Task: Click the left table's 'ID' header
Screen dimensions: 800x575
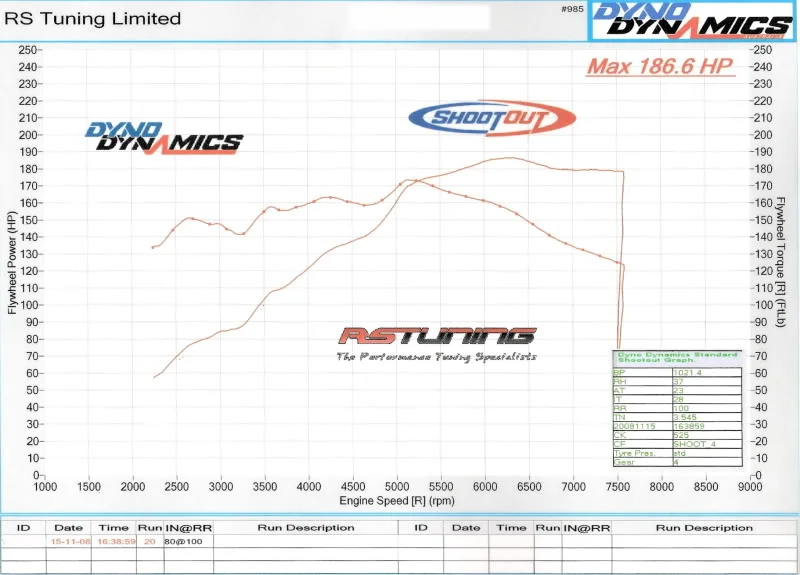Action: click(x=23, y=528)
